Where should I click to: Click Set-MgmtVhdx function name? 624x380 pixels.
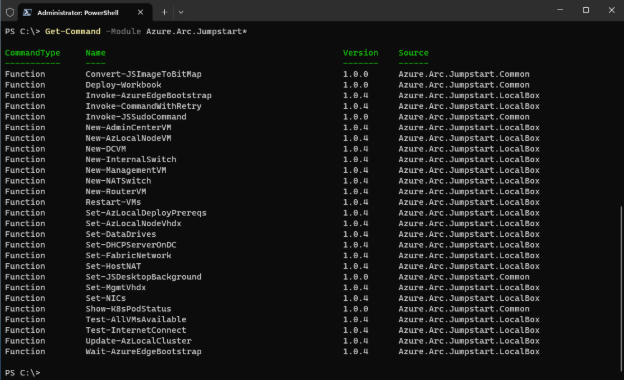115,288
